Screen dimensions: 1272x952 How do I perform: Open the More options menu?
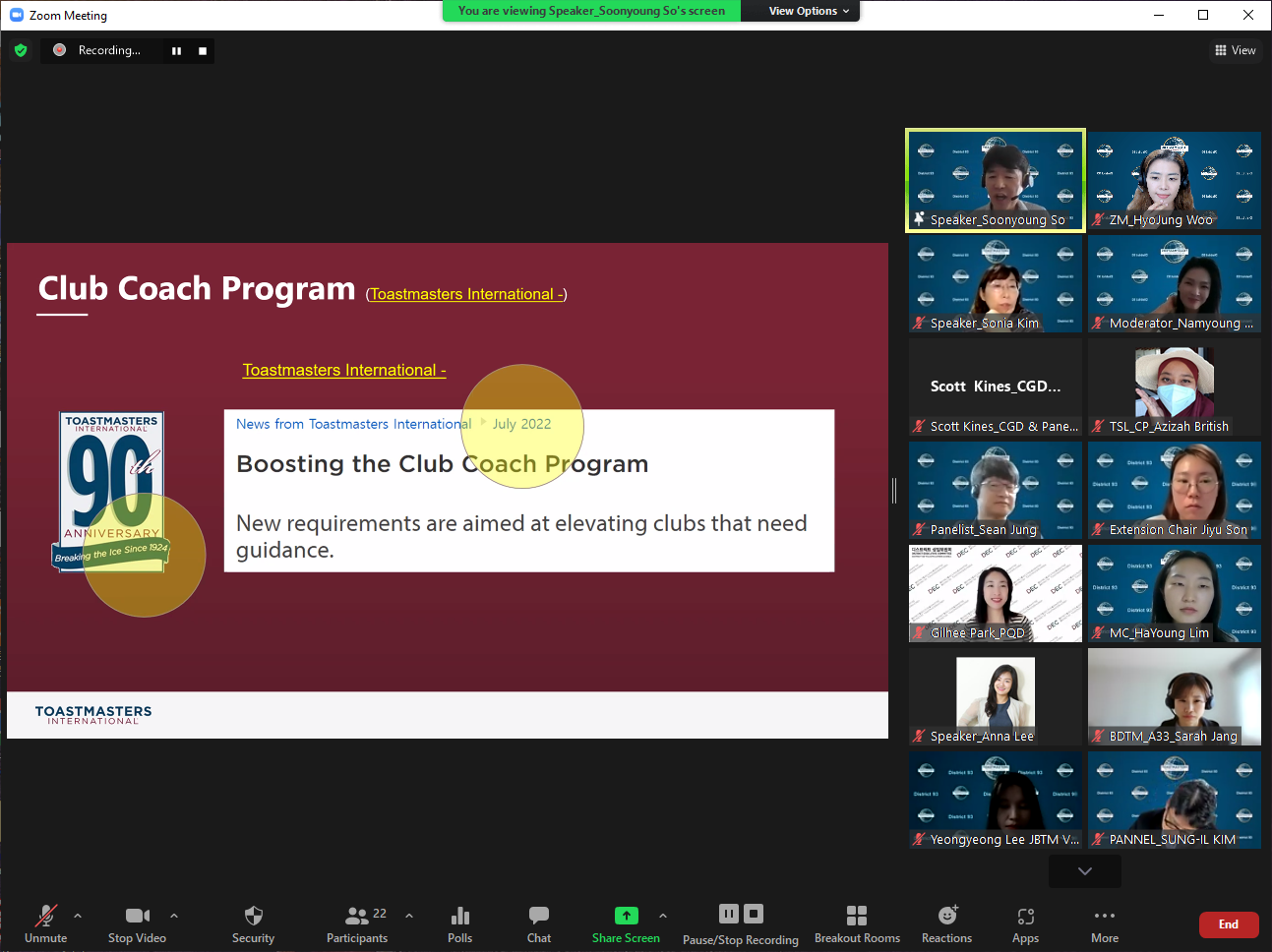click(x=1105, y=923)
